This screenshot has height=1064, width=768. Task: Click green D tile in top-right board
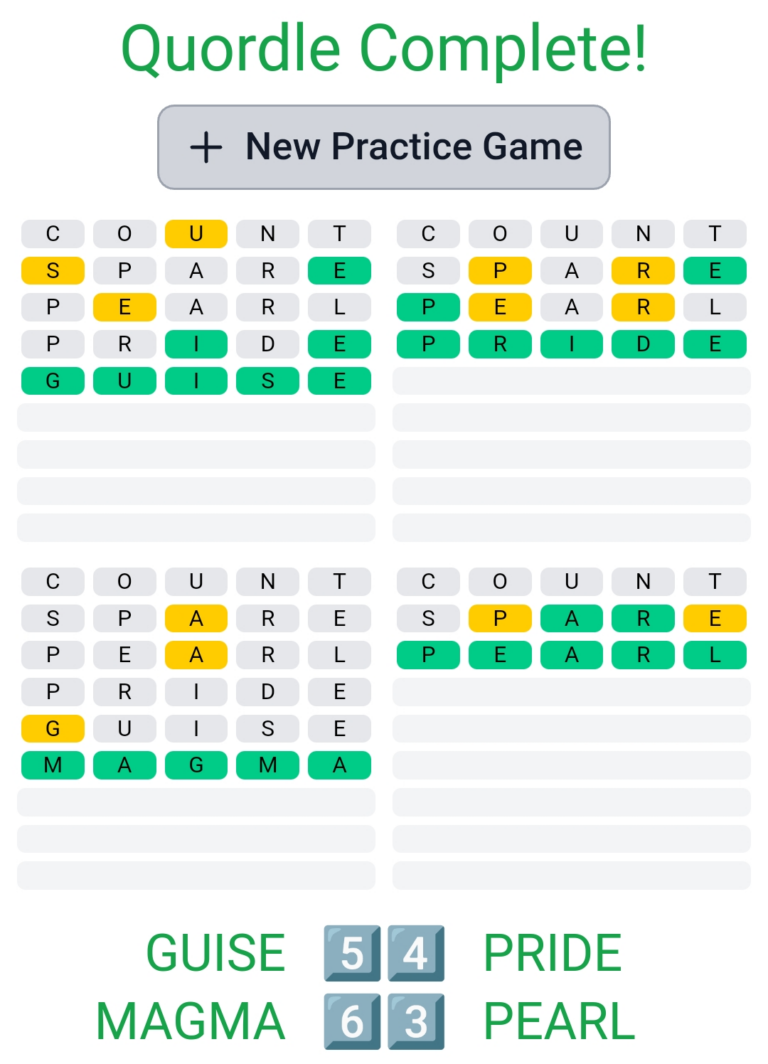click(x=643, y=344)
